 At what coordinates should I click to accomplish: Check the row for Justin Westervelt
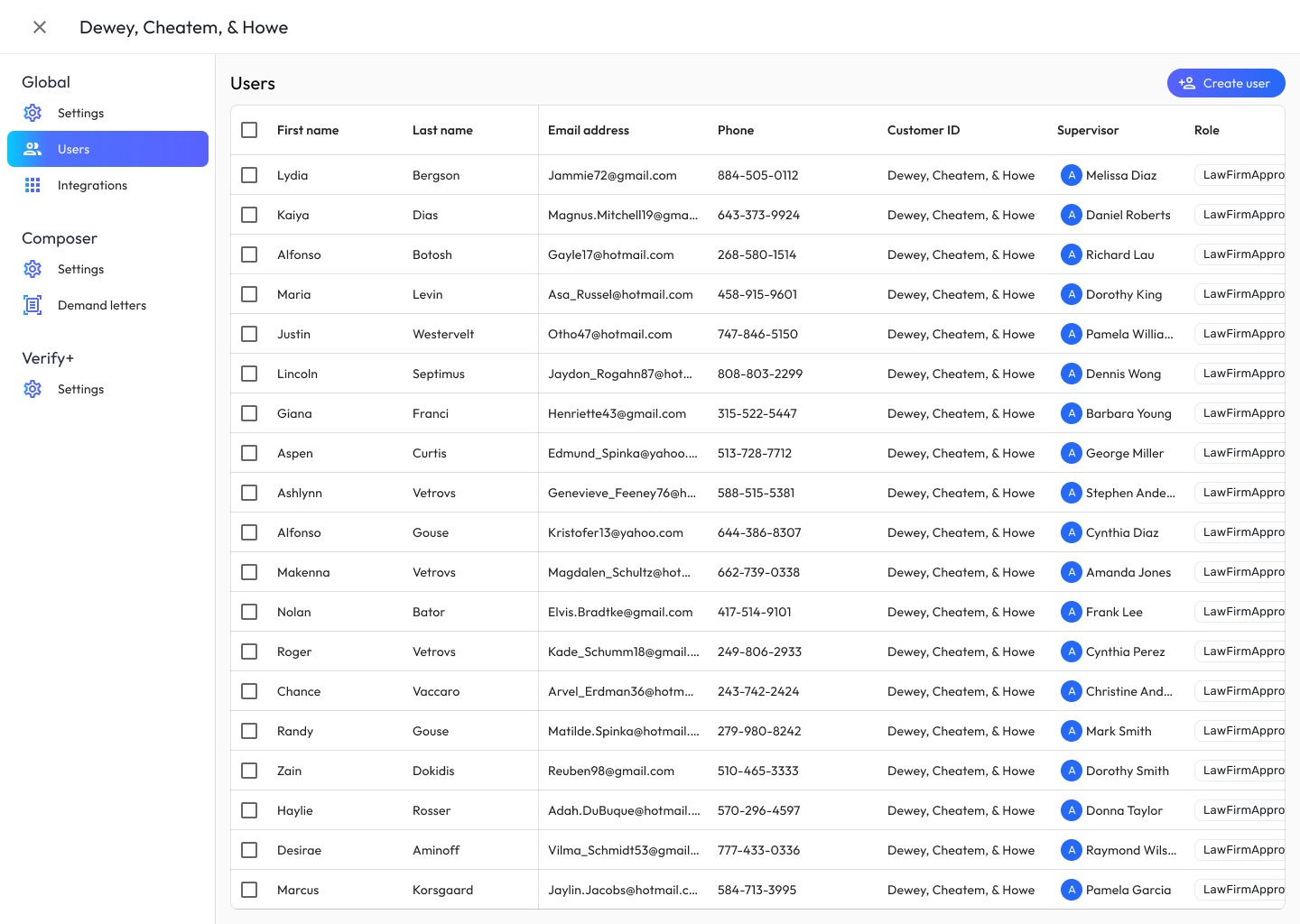point(249,334)
